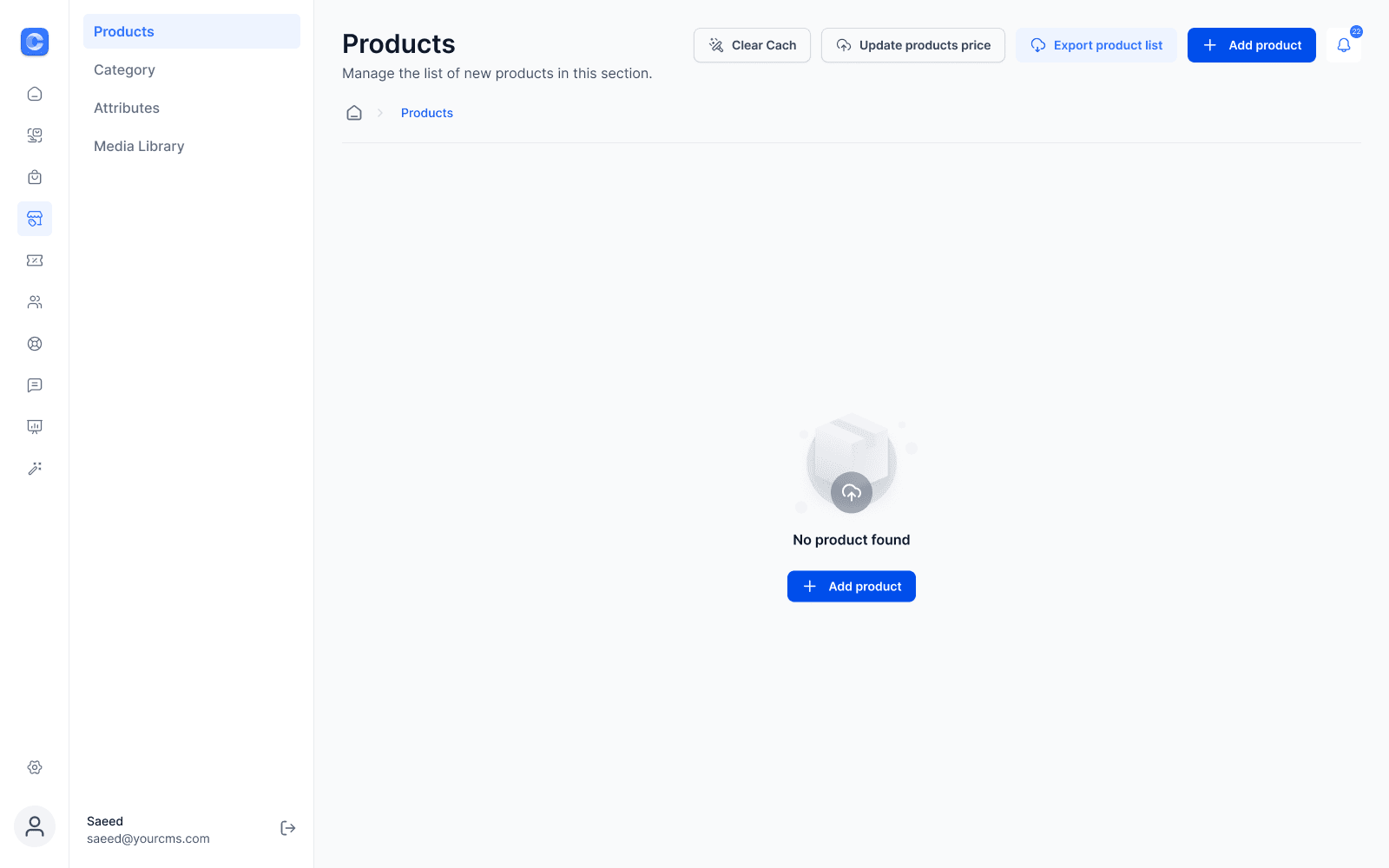Click the Saeed username text
This screenshot has width=1389, height=868.
pos(105,821)
